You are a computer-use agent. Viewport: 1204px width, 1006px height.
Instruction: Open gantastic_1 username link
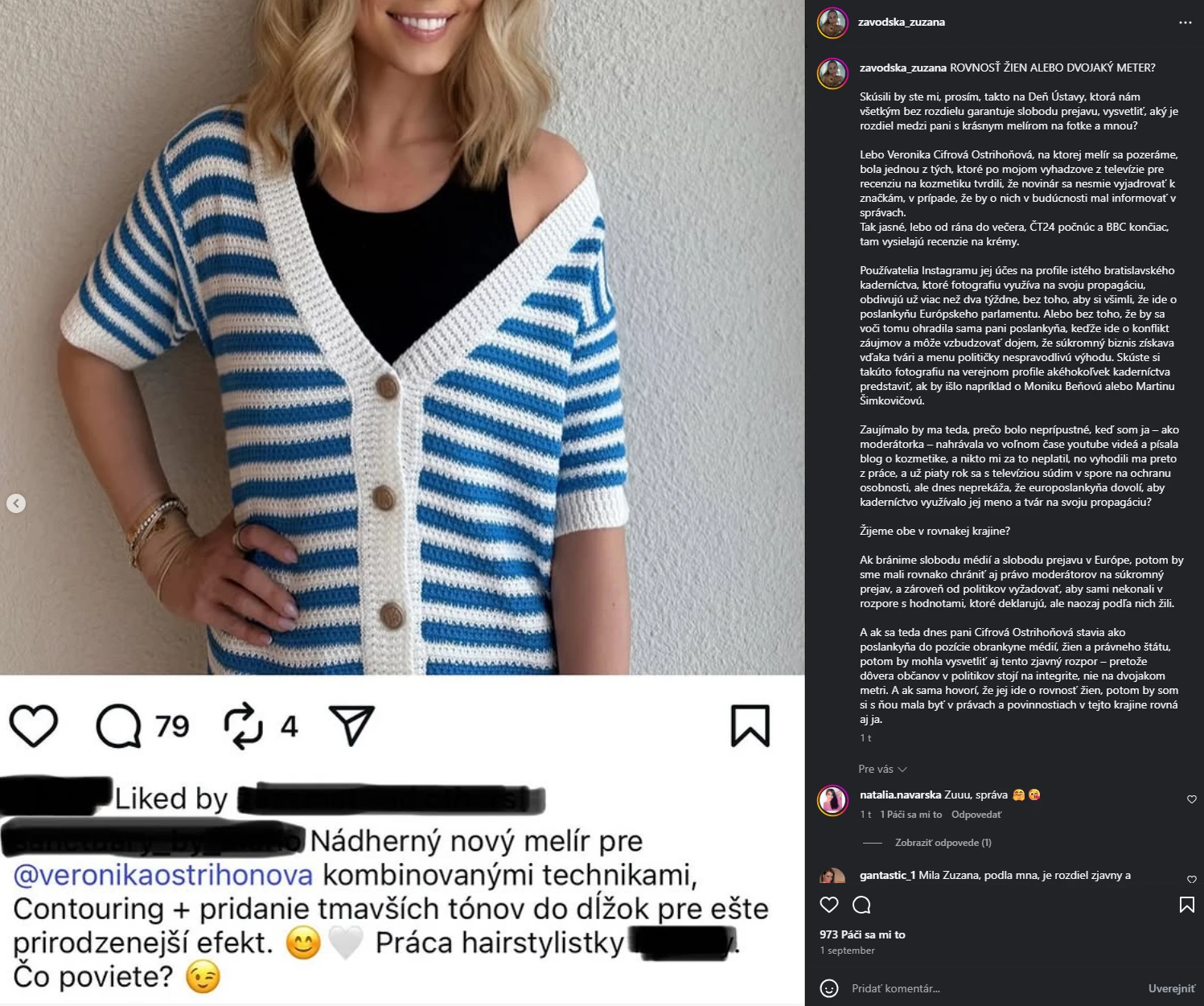pyautogui.click(x=888, y=875)
